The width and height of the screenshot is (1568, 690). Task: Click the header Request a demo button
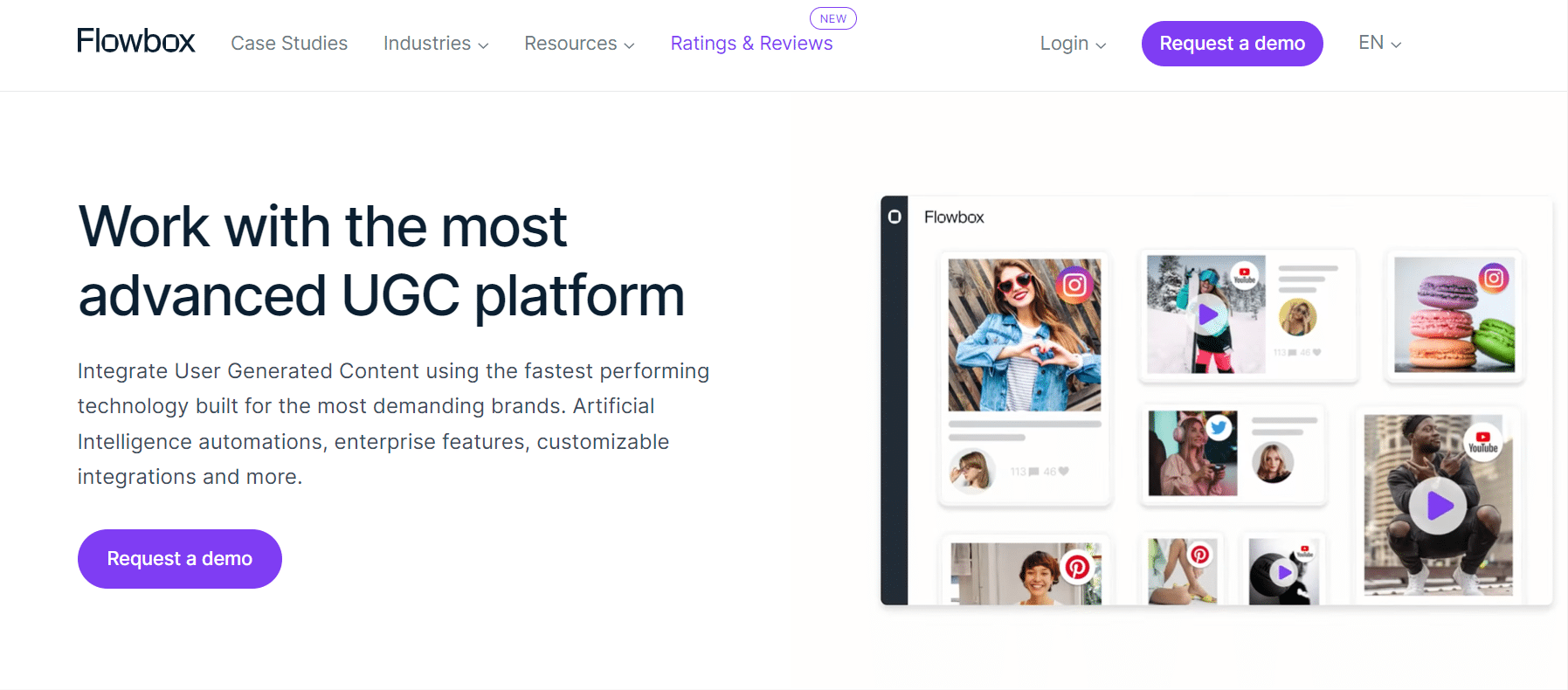(1232, 44)
